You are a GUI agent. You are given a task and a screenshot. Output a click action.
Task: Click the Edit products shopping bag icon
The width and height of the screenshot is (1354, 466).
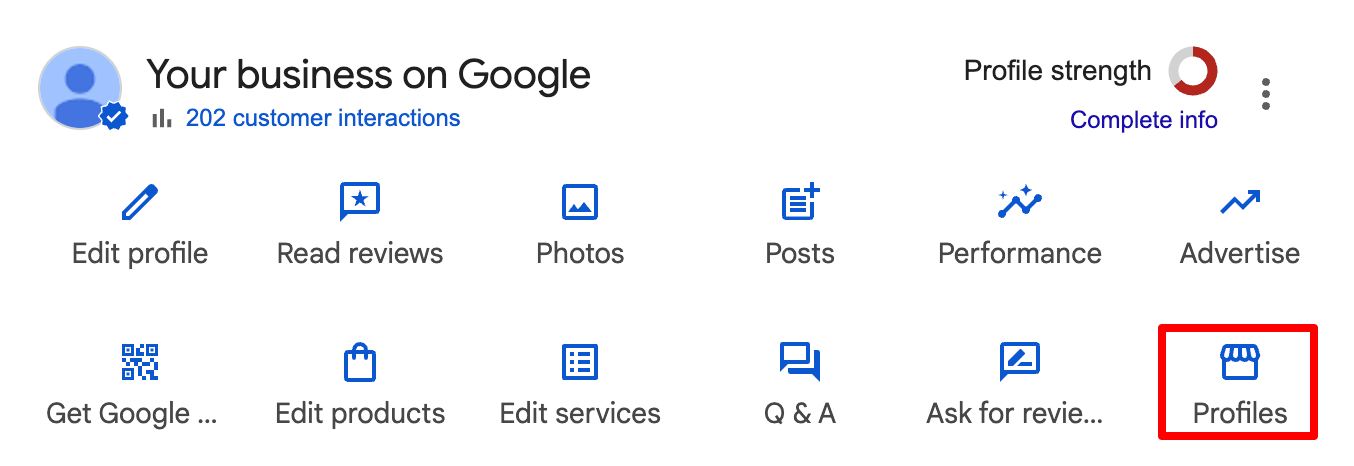click(360, 362)
